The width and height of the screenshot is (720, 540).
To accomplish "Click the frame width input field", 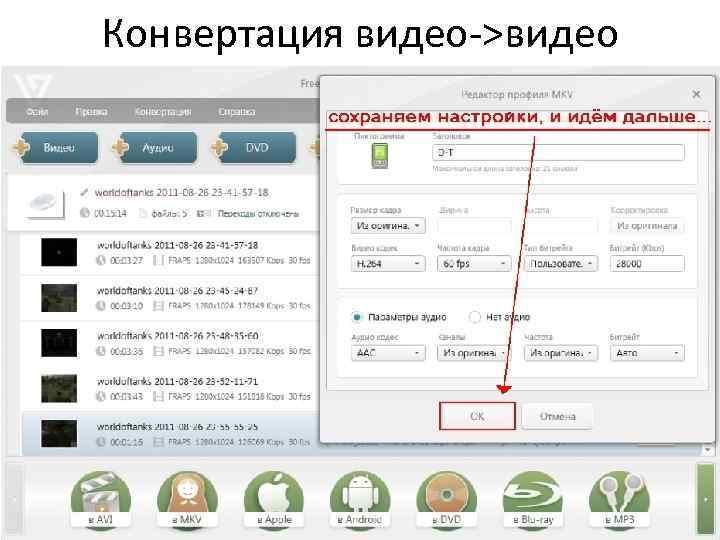I will tap(474, 225).
